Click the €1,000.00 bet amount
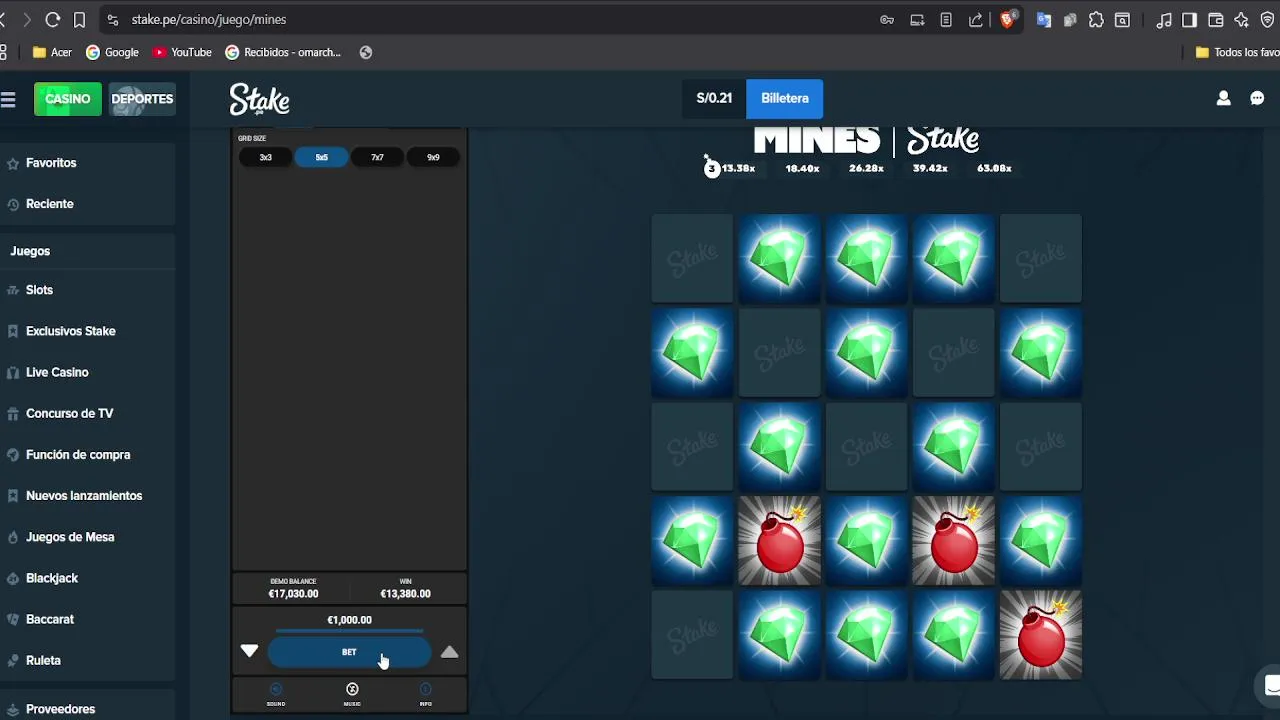The image size is (1280, 720). click(349, 620)
